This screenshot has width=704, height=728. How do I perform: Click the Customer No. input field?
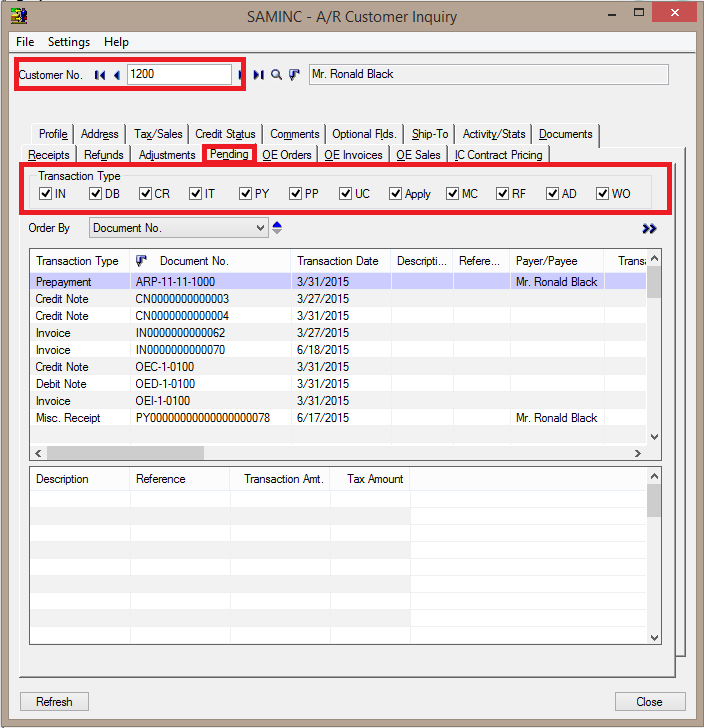coord(178,74)
